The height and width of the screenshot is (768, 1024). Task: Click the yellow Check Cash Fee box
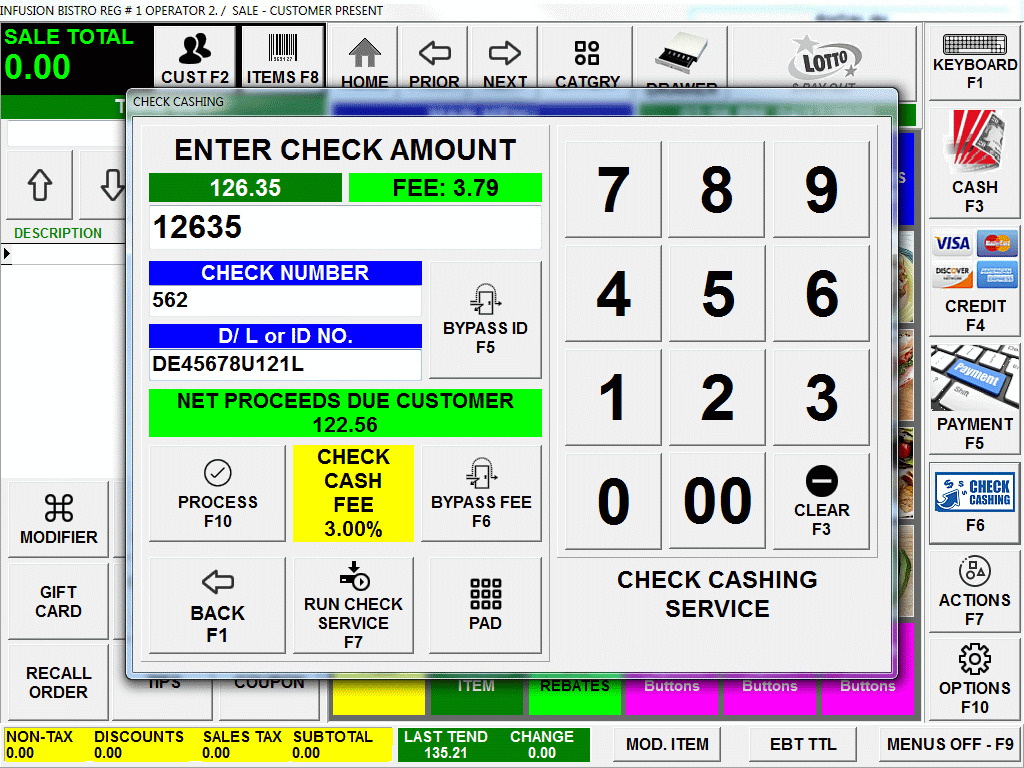[353, 494]
